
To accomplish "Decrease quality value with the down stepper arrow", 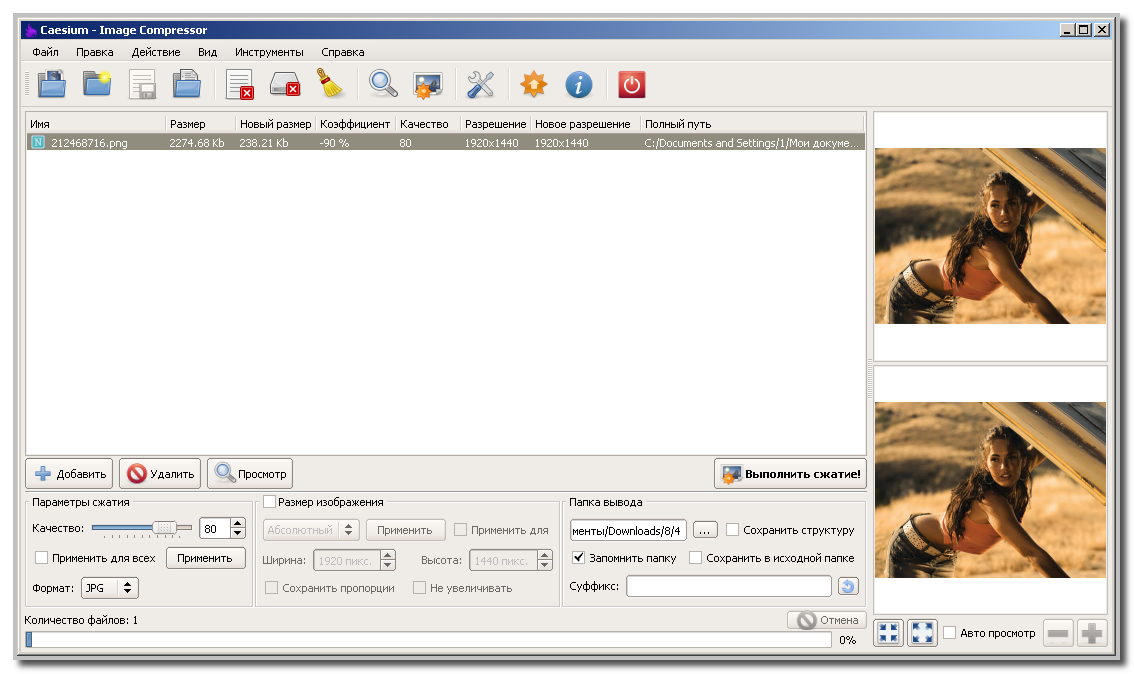I will click(237, 533).
